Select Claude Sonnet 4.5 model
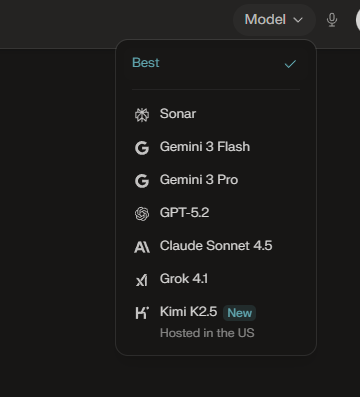This screenshot has width=360, height=397. pos(216,246)
